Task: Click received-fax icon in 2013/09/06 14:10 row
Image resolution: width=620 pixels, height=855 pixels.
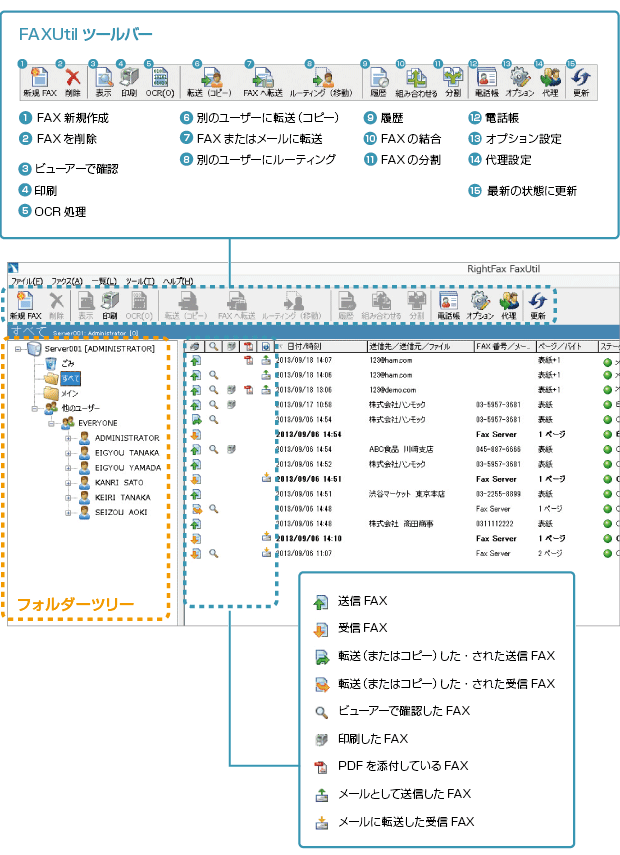Action: [x=196, y=538]
